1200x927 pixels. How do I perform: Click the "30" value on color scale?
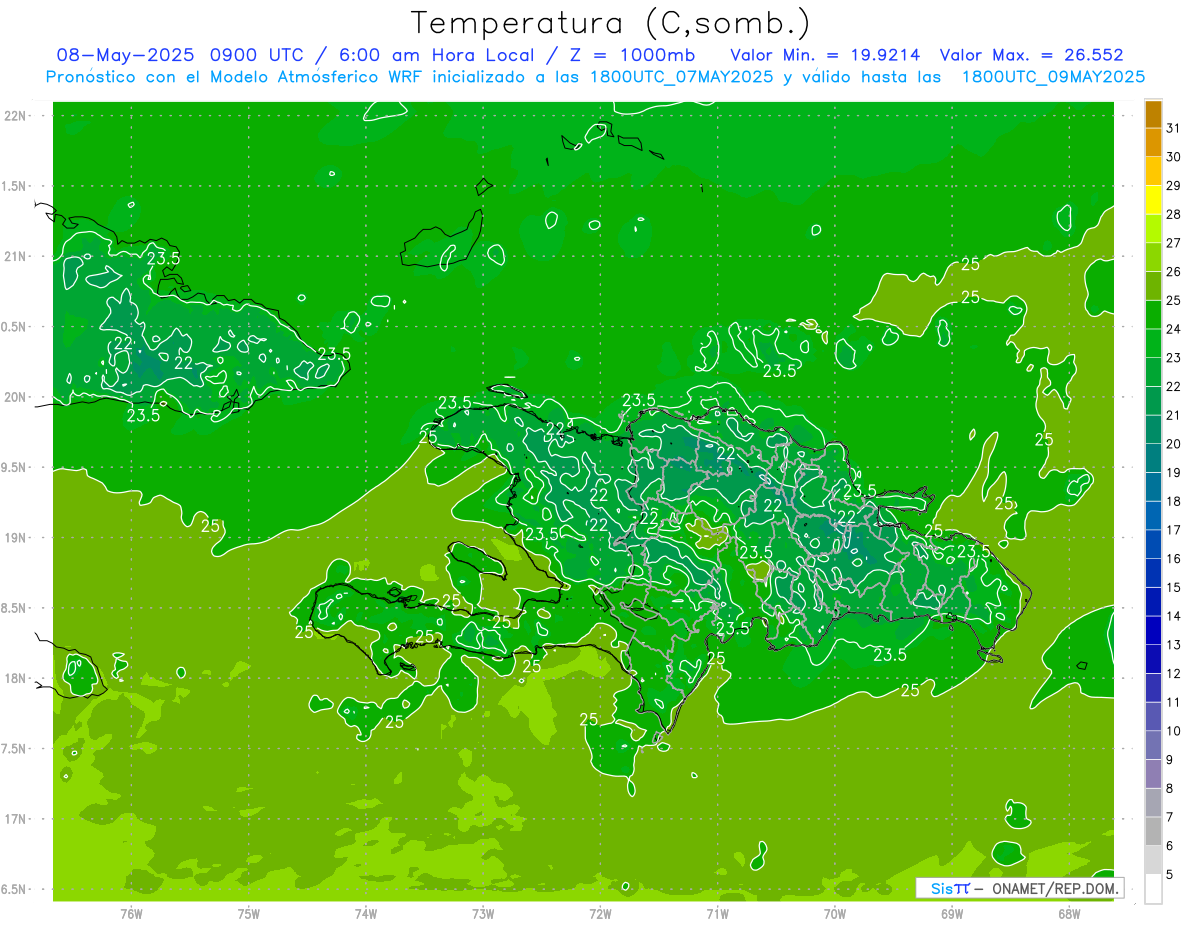coord(1174,157)
